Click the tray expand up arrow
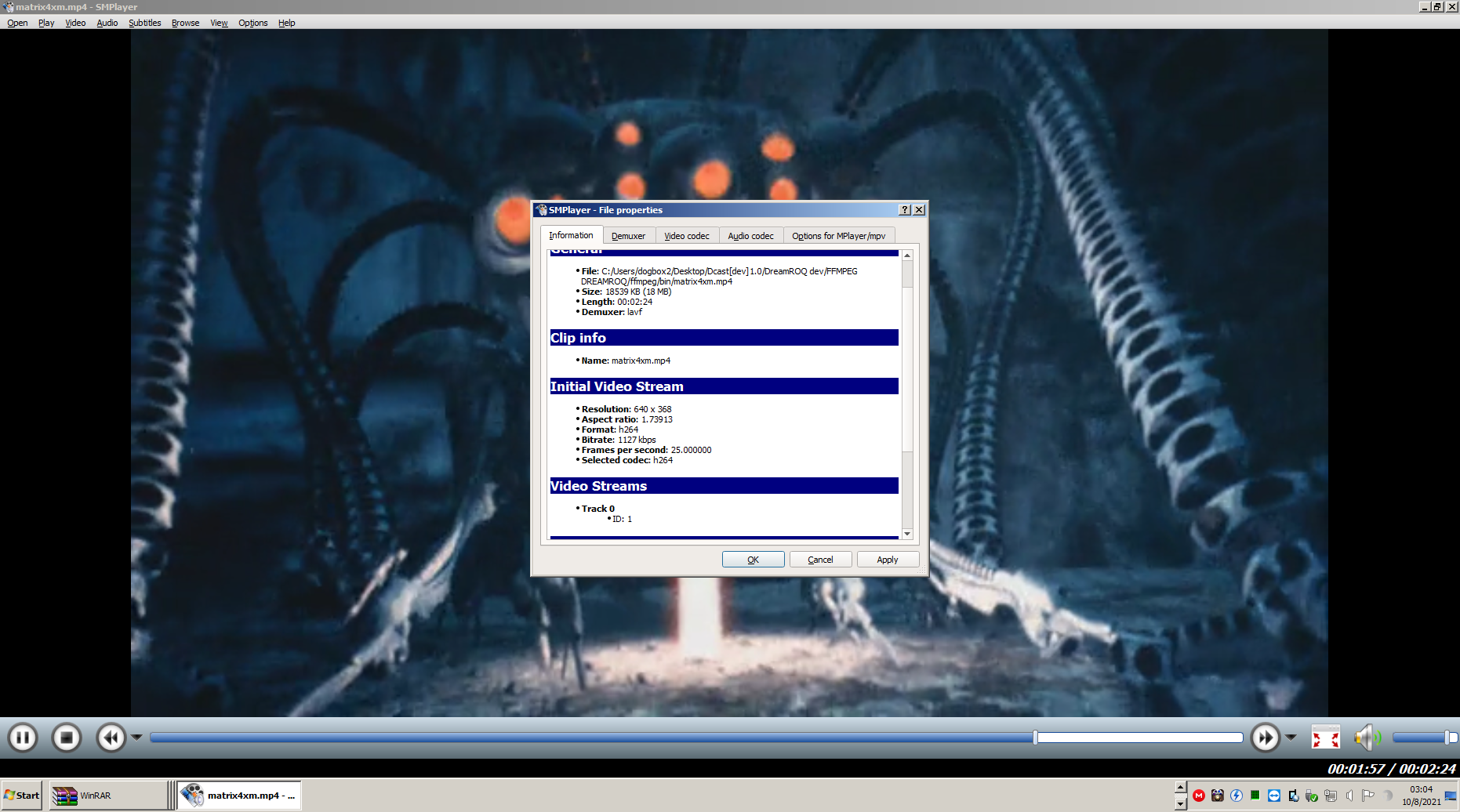 pyautogui.click(x=1181, y=788)
